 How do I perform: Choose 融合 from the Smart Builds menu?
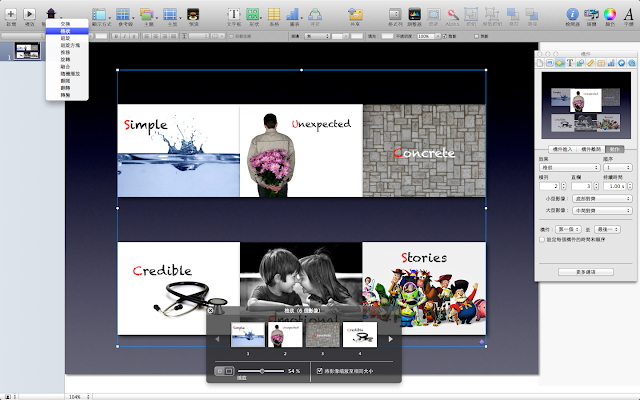[x=65, y=67]
